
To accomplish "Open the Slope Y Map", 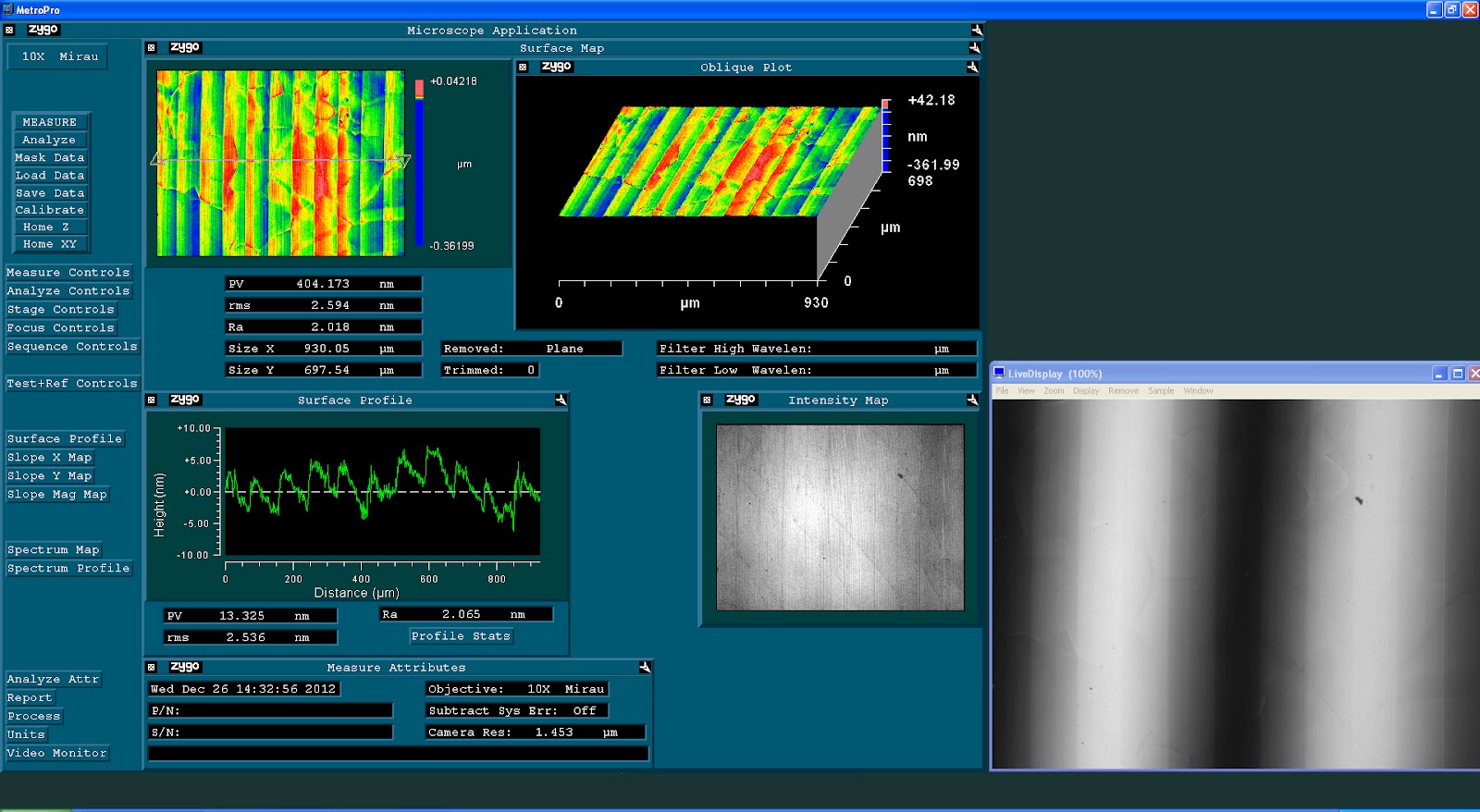I will (50, 476).
